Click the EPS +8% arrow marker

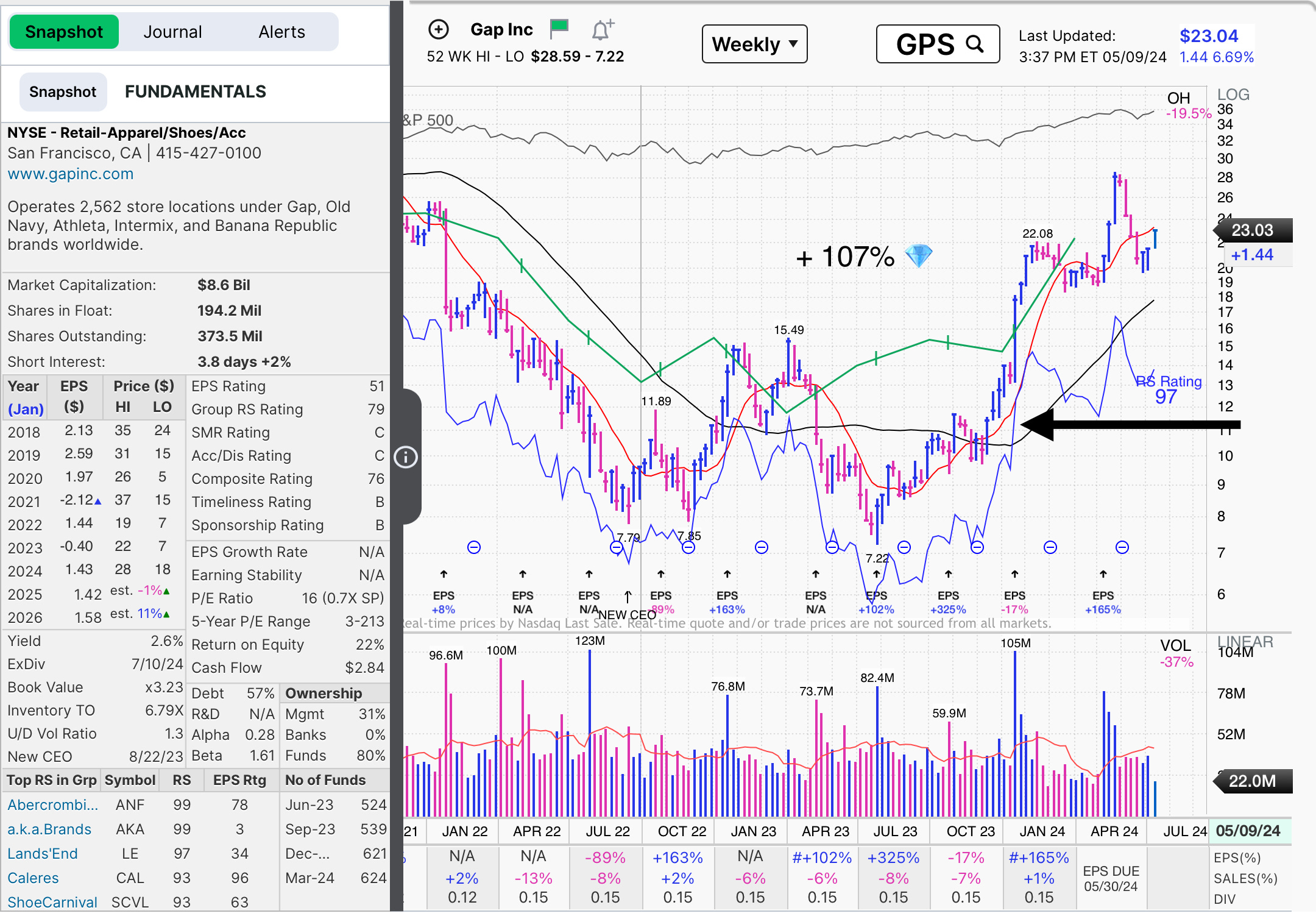pyautogui.click(x=444, y=574)
